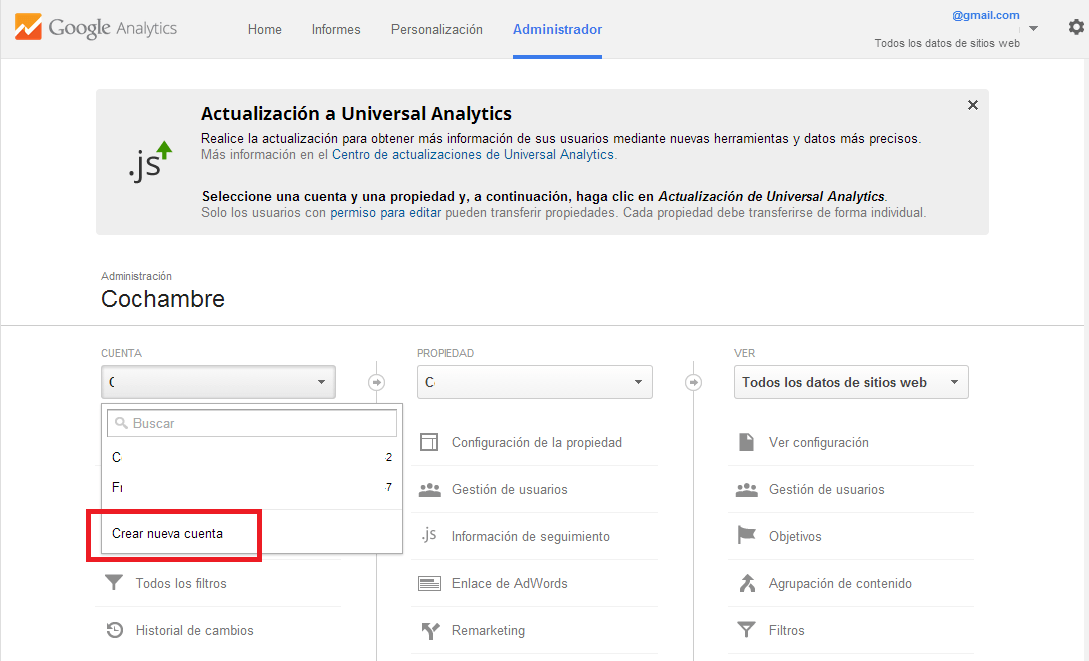This screenshot has width=1089, height=661.
Task: Click the Historial de cambios clock icon
Action: tap(115, 630)
